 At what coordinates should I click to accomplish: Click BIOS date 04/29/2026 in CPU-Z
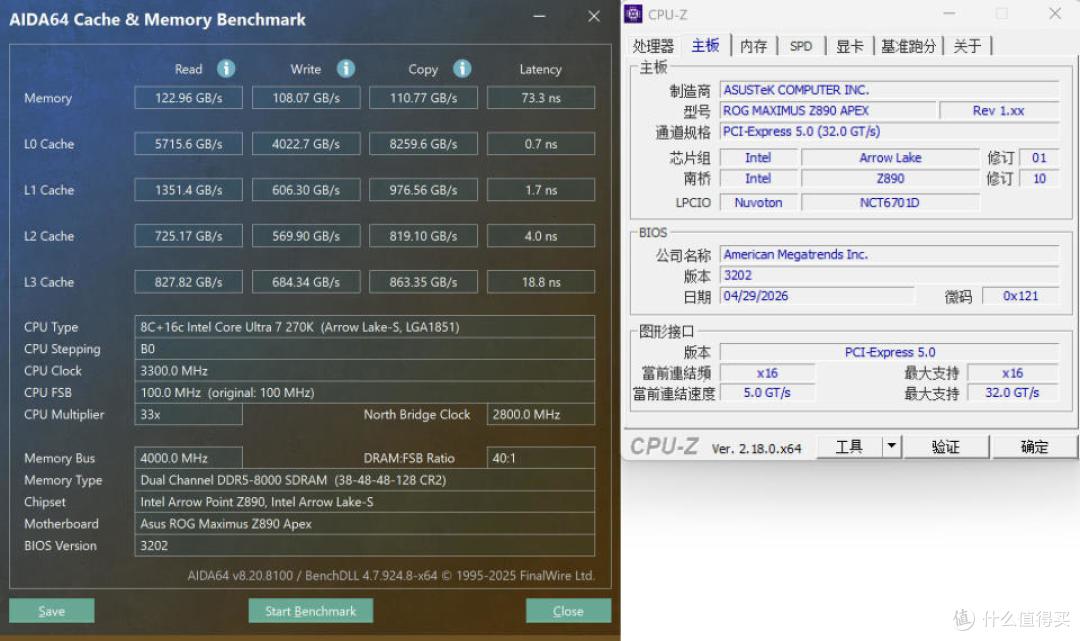tap(817, 295)
